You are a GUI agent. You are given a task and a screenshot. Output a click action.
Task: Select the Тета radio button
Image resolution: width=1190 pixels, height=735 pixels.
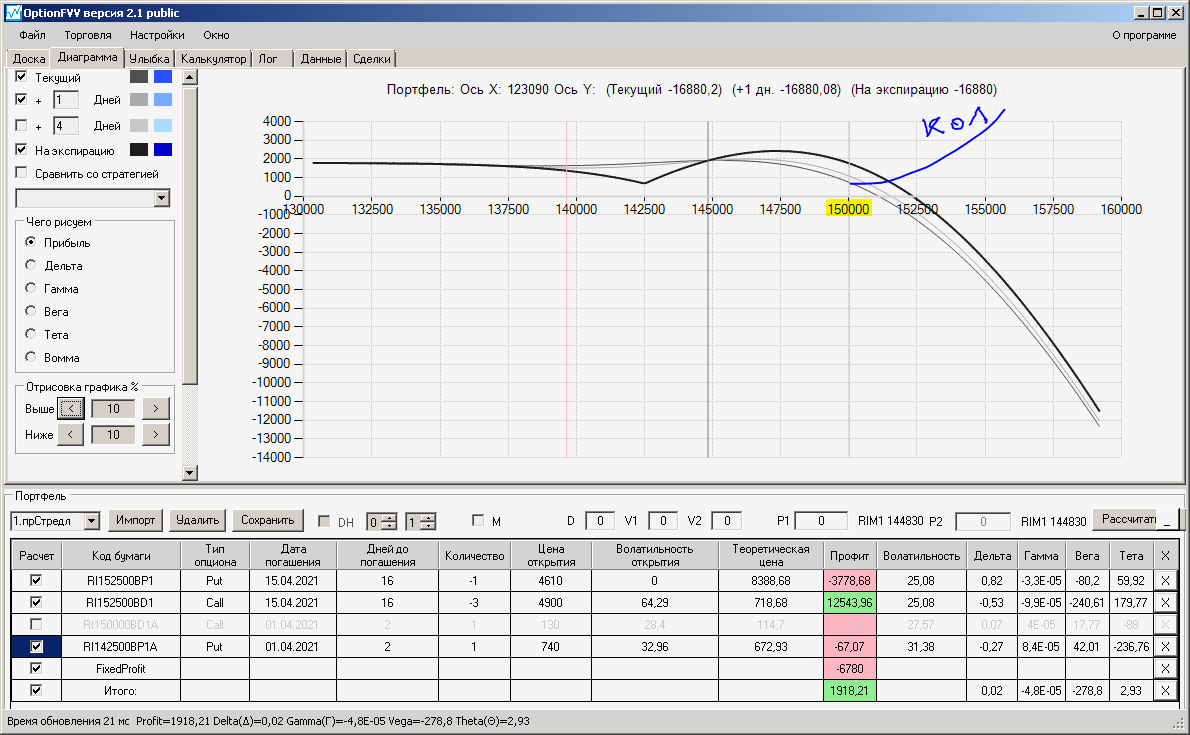(x=30, y=333)
